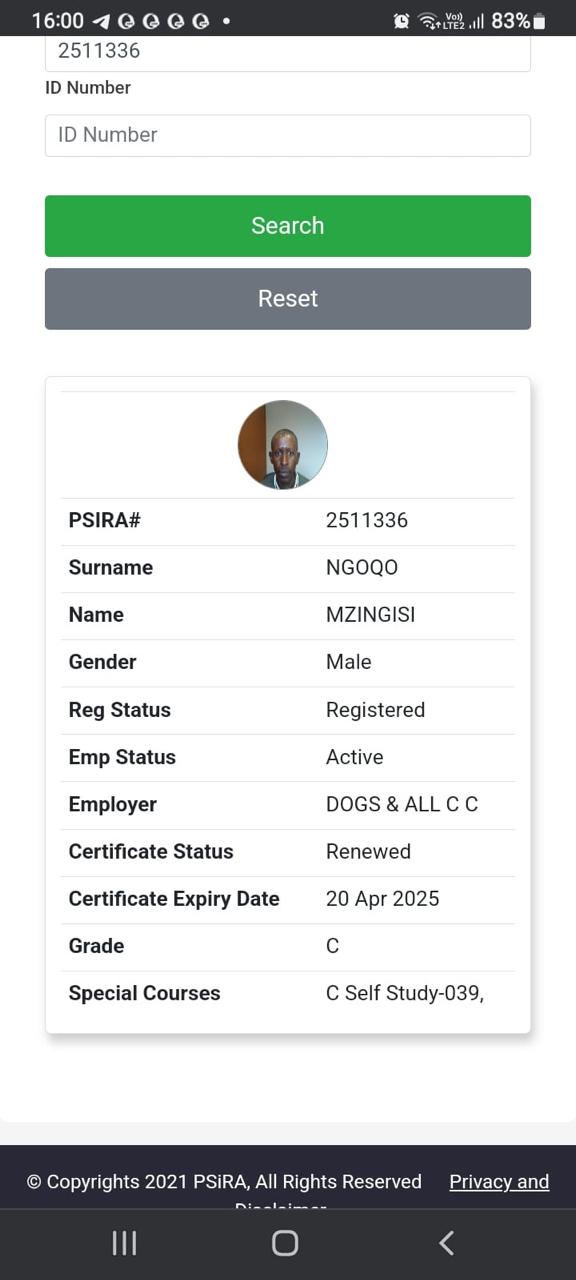Tap the employer value DOGS & ALL C C
Screen dimensions: 576x1280
pos(402,805)
